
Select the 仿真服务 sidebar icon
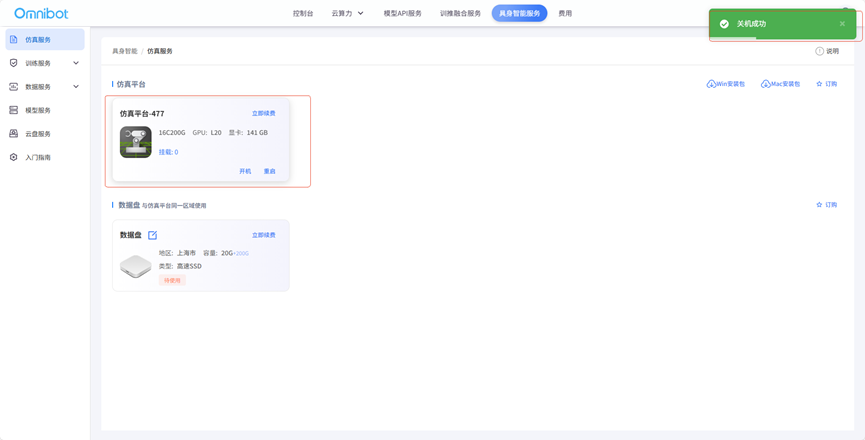click(14, 40)
